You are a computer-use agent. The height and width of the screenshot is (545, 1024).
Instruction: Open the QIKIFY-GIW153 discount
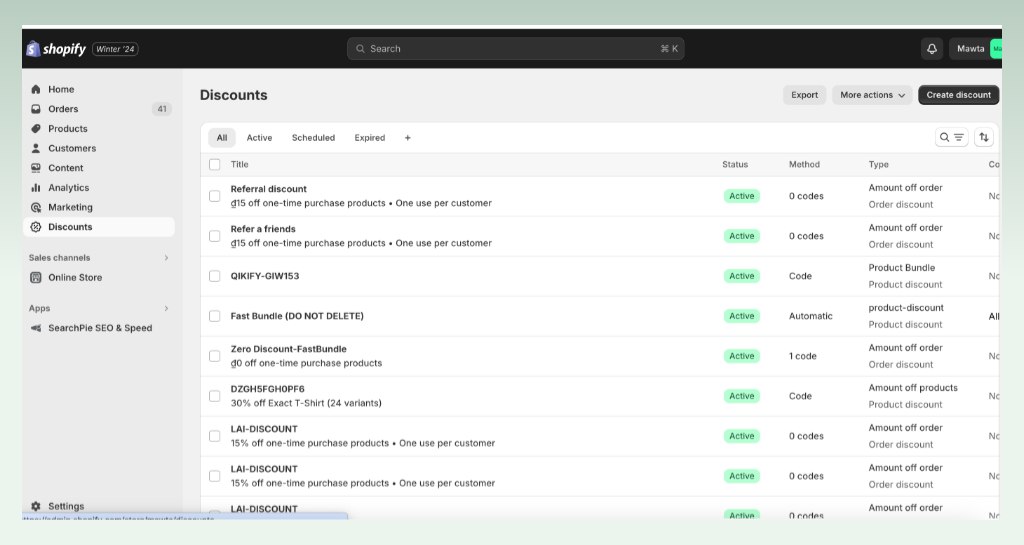coord(264,276)
